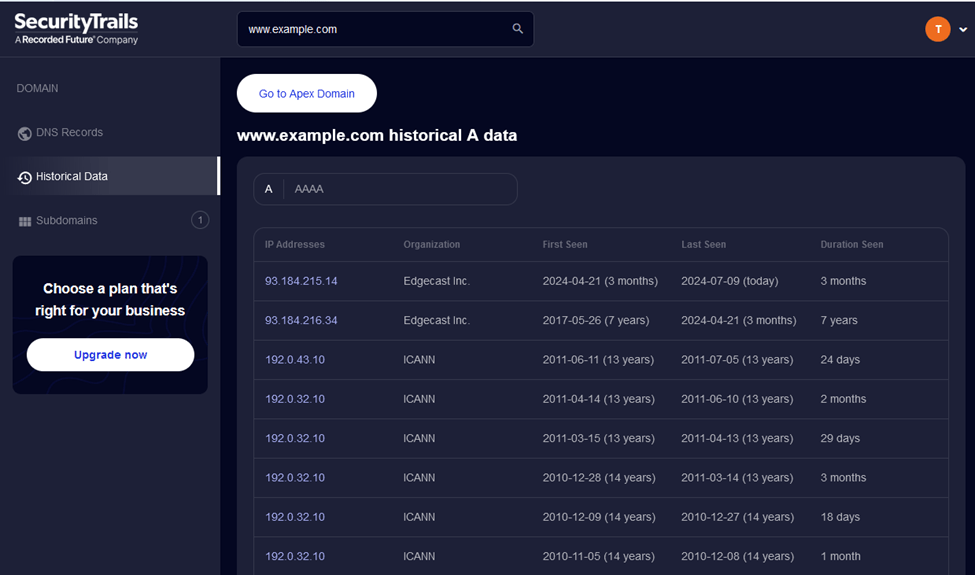Click the SecurityTrails logo
Screen dimensions: 975x575
[x=76, y=29]
